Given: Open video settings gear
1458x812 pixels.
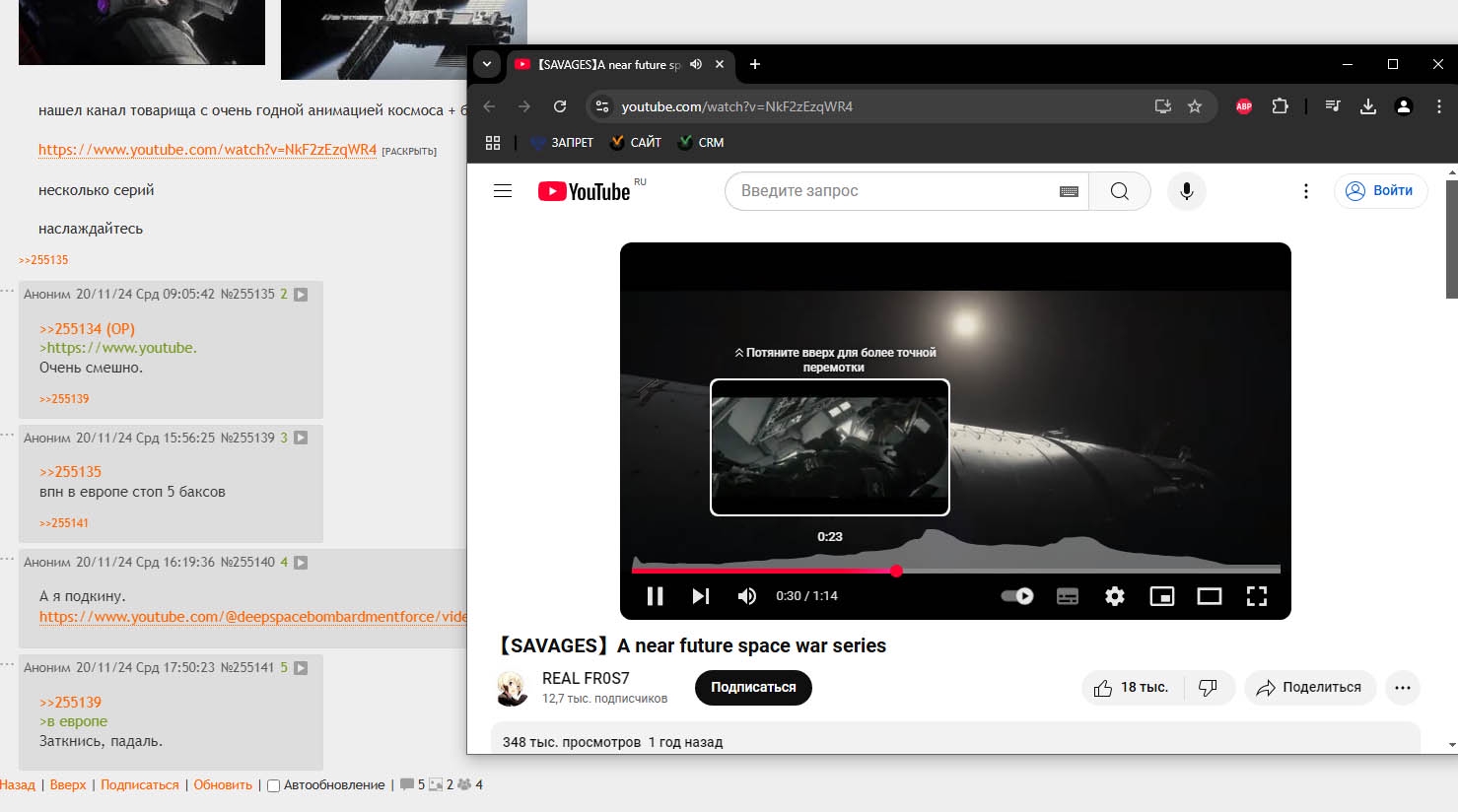Looking at the screenshot, I should pyautogui.click(x=1115, y=596).
